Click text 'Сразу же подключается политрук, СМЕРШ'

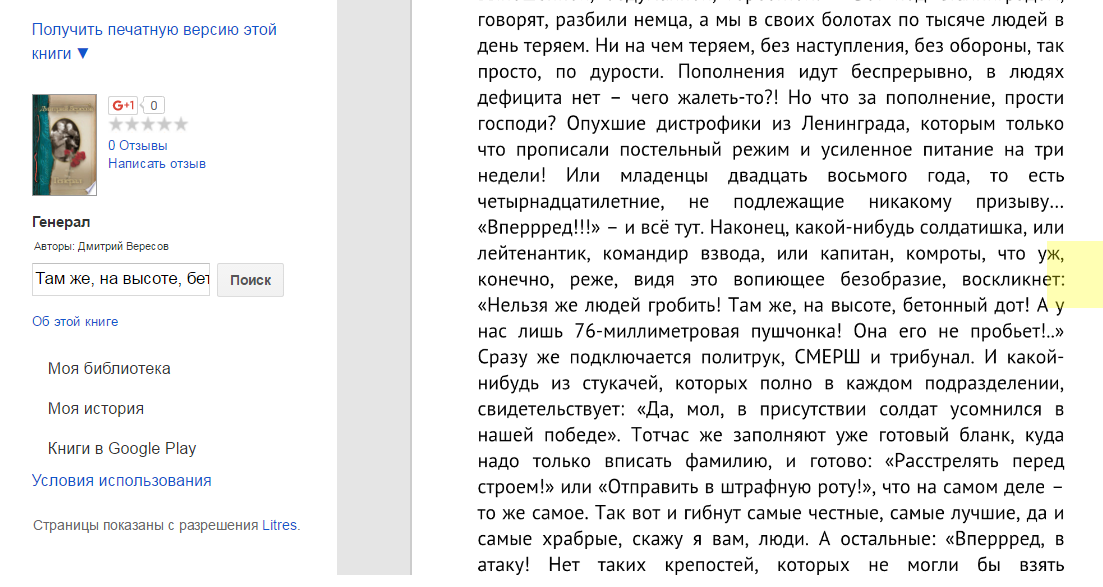[x=669, y=358]
